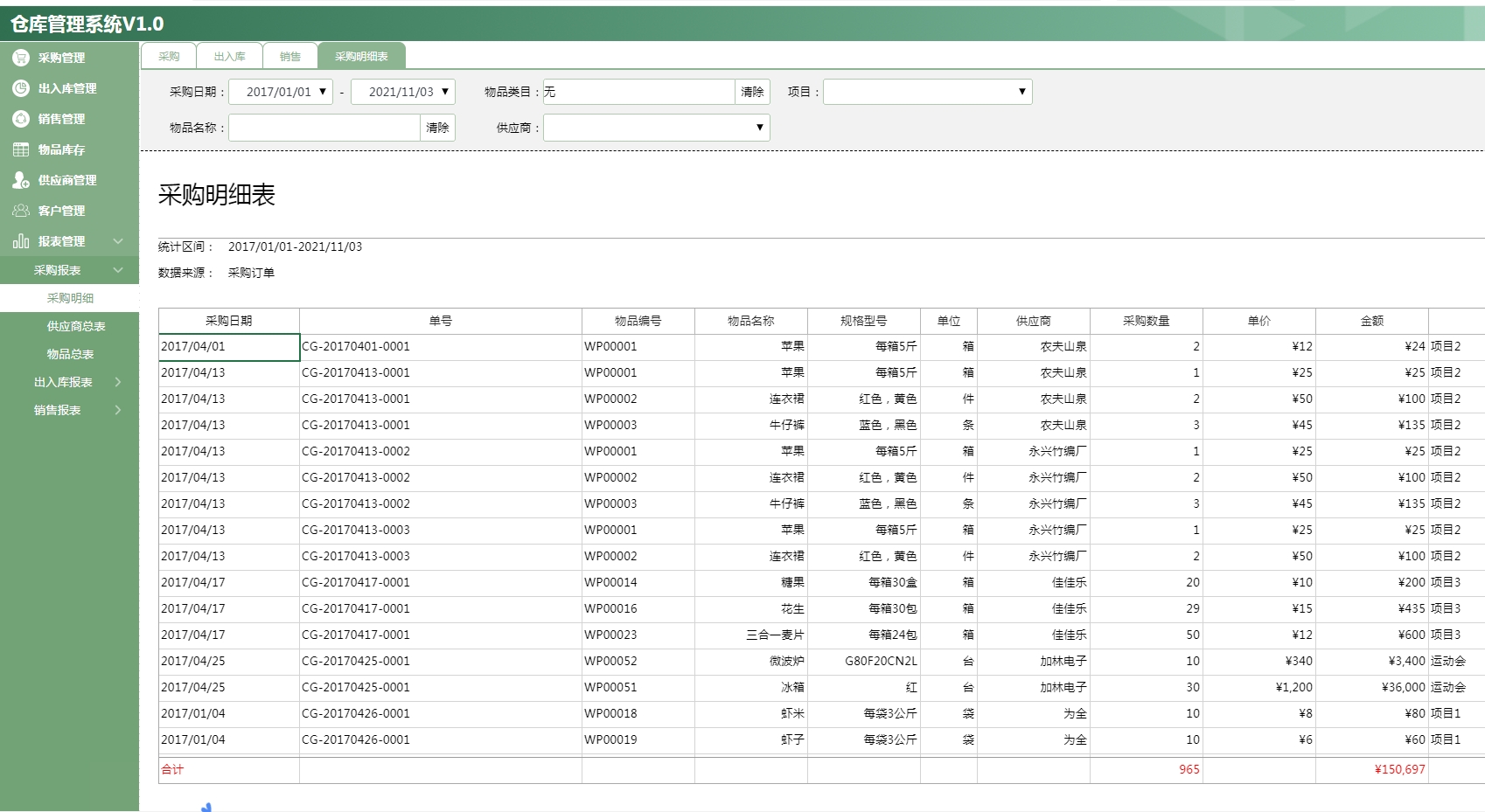Click the 供应商 column header
Viewport: 1485px width, 812px height.
click(x=1034, y=321)
